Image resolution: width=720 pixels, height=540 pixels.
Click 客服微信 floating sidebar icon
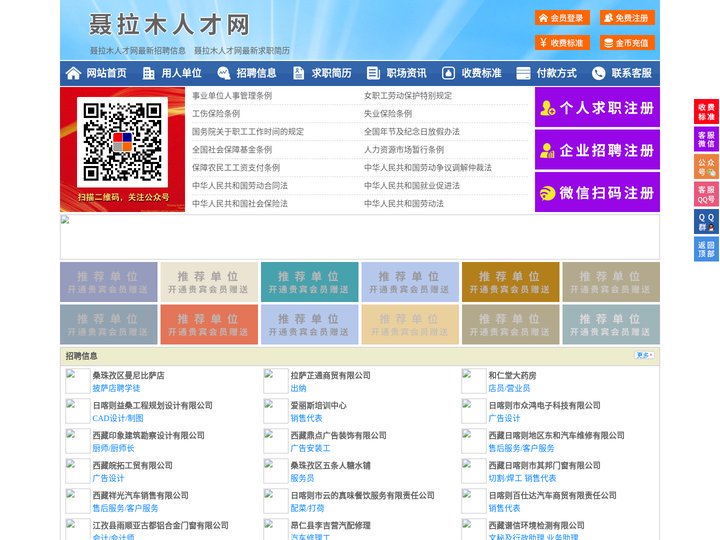(x=706, y=139)
